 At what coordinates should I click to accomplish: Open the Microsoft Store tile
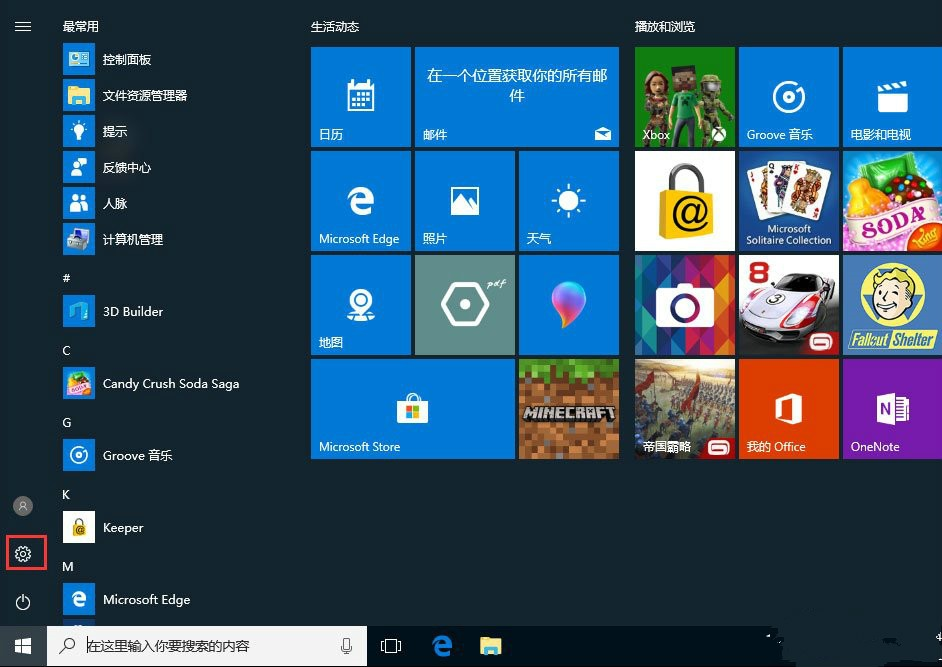(x=412, y=408)
